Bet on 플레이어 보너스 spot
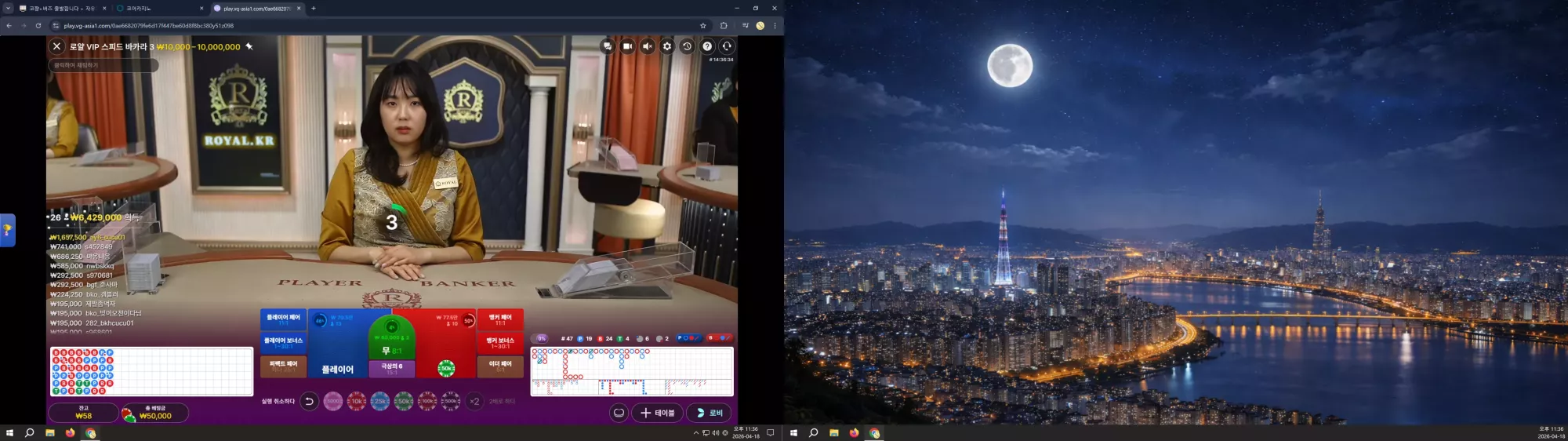 pyautogui.click(x=283, y=343)
